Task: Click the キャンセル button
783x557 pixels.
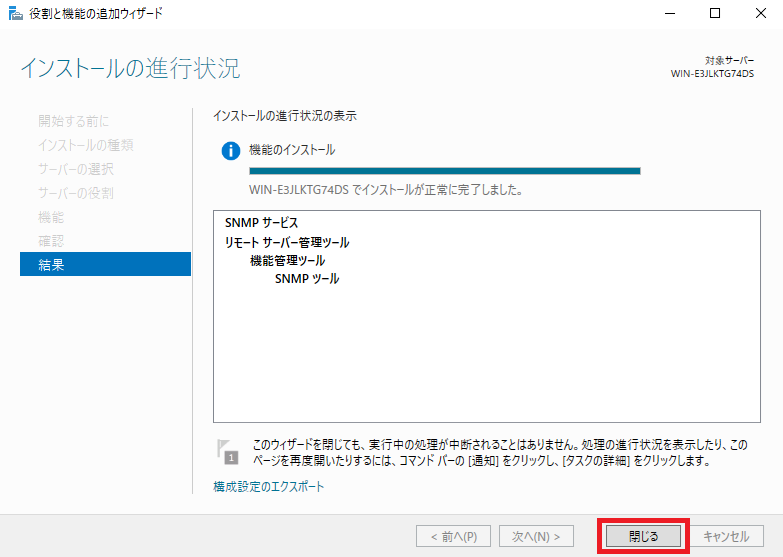Action: (726, 536)
